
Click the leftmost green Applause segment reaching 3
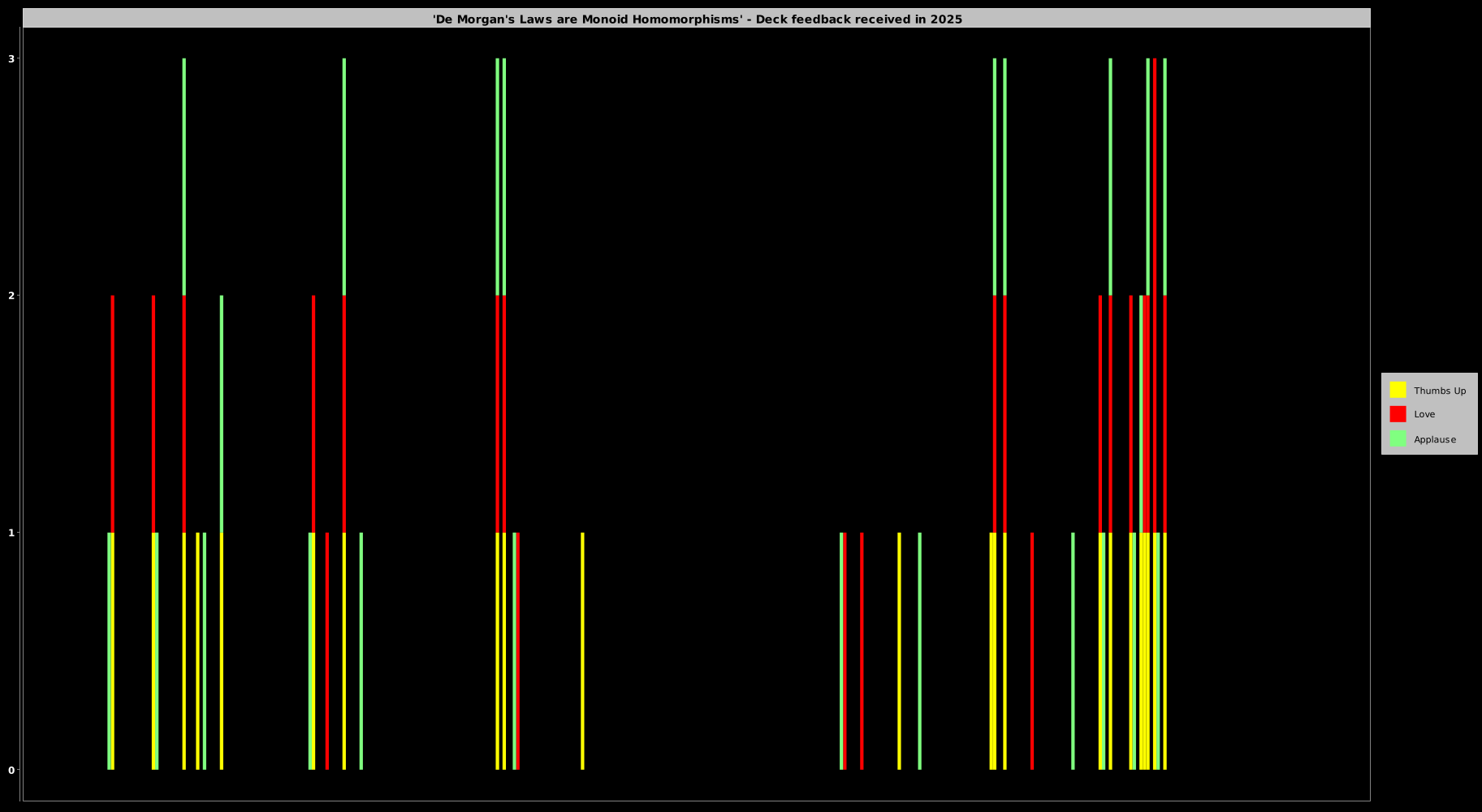[184, 177]
